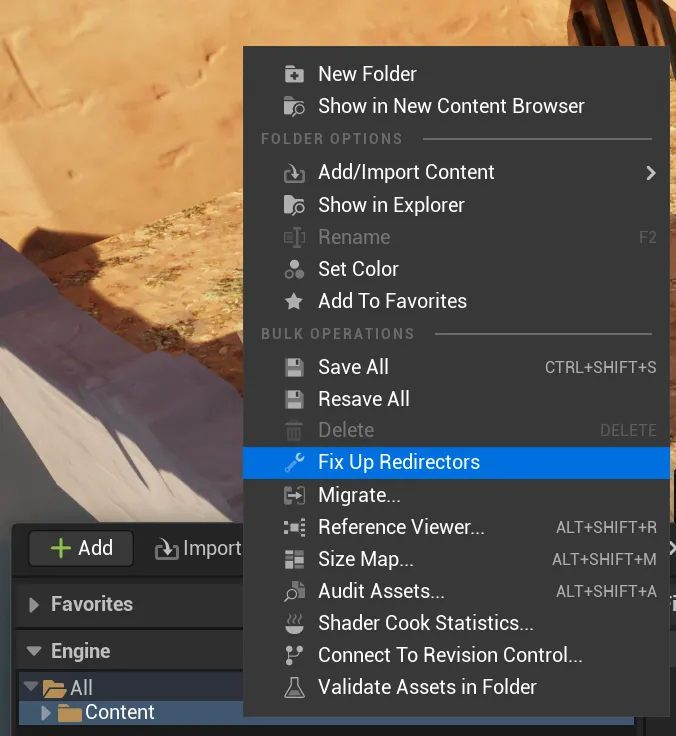The image size is (676, 736).
Task: Click the CTRL+SHIFT+S shortcut text
Action: pos(600,368)
